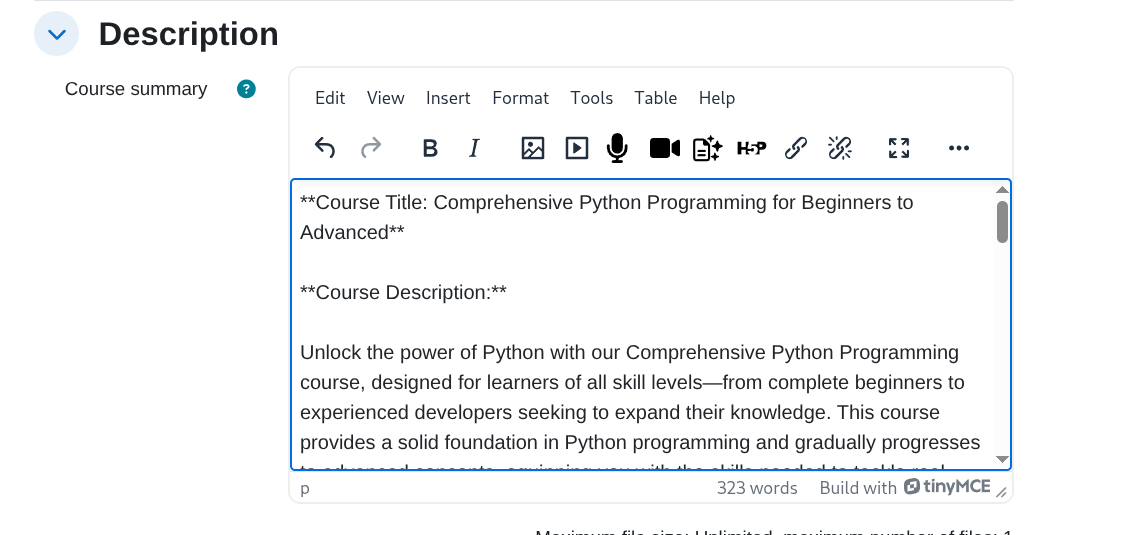Open the Insert menu
This screenshot has height=535, width=1148.
pyautogui.click(x=448, y=98)
